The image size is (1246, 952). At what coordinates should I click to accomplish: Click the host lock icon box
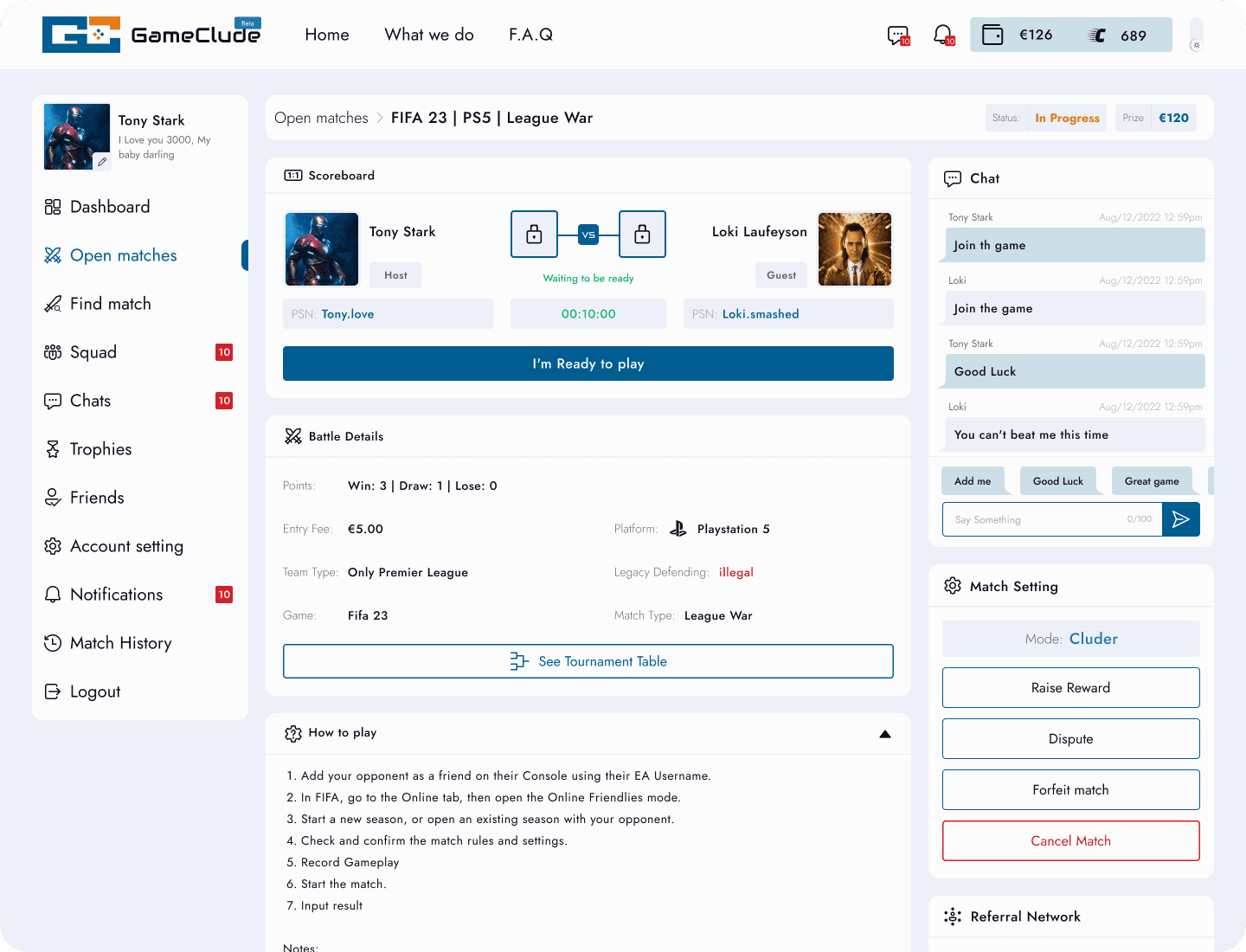tap(534, 234)
